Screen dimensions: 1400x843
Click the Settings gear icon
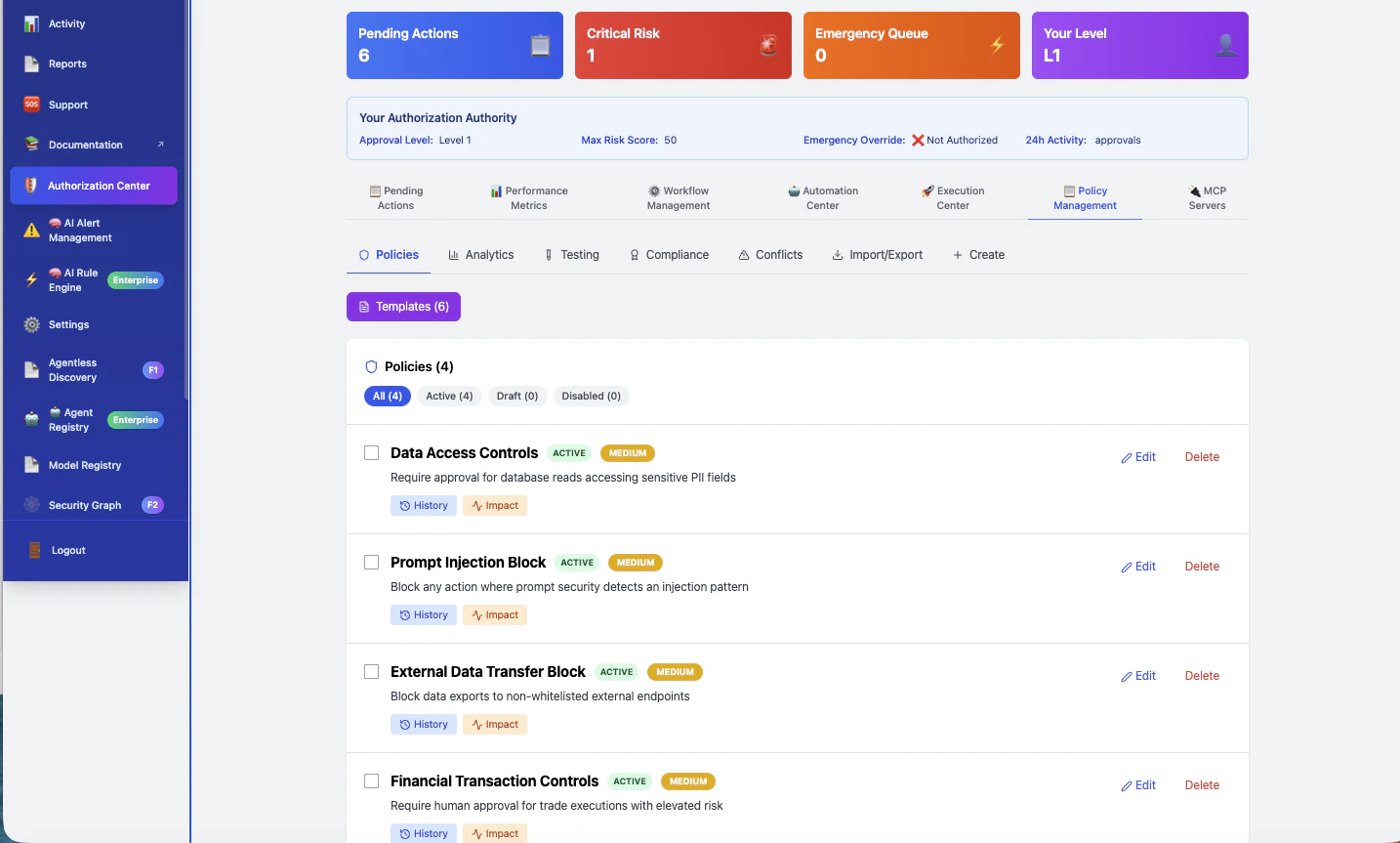[31, 324]
